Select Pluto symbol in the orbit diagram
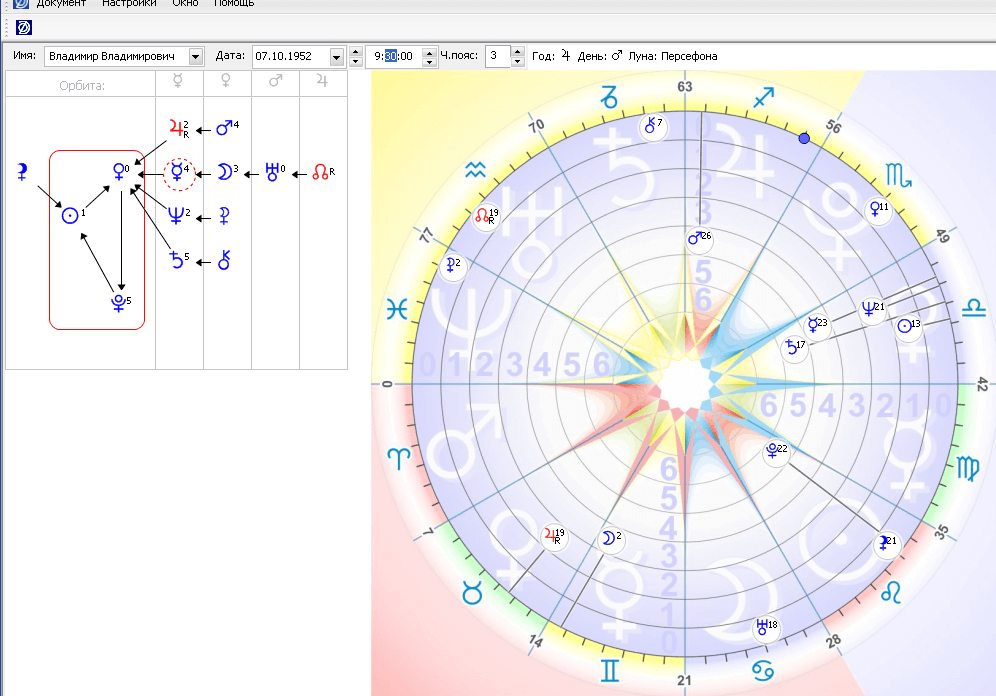Viewport: 996px width, 696px height. coord(119,303)
